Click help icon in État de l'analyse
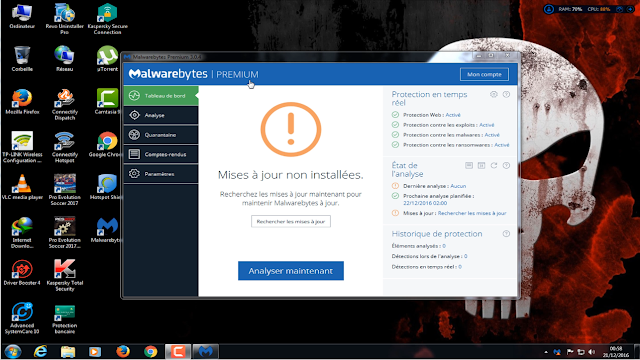The height and width of the screenshot is (360, 640). point(506,165)
